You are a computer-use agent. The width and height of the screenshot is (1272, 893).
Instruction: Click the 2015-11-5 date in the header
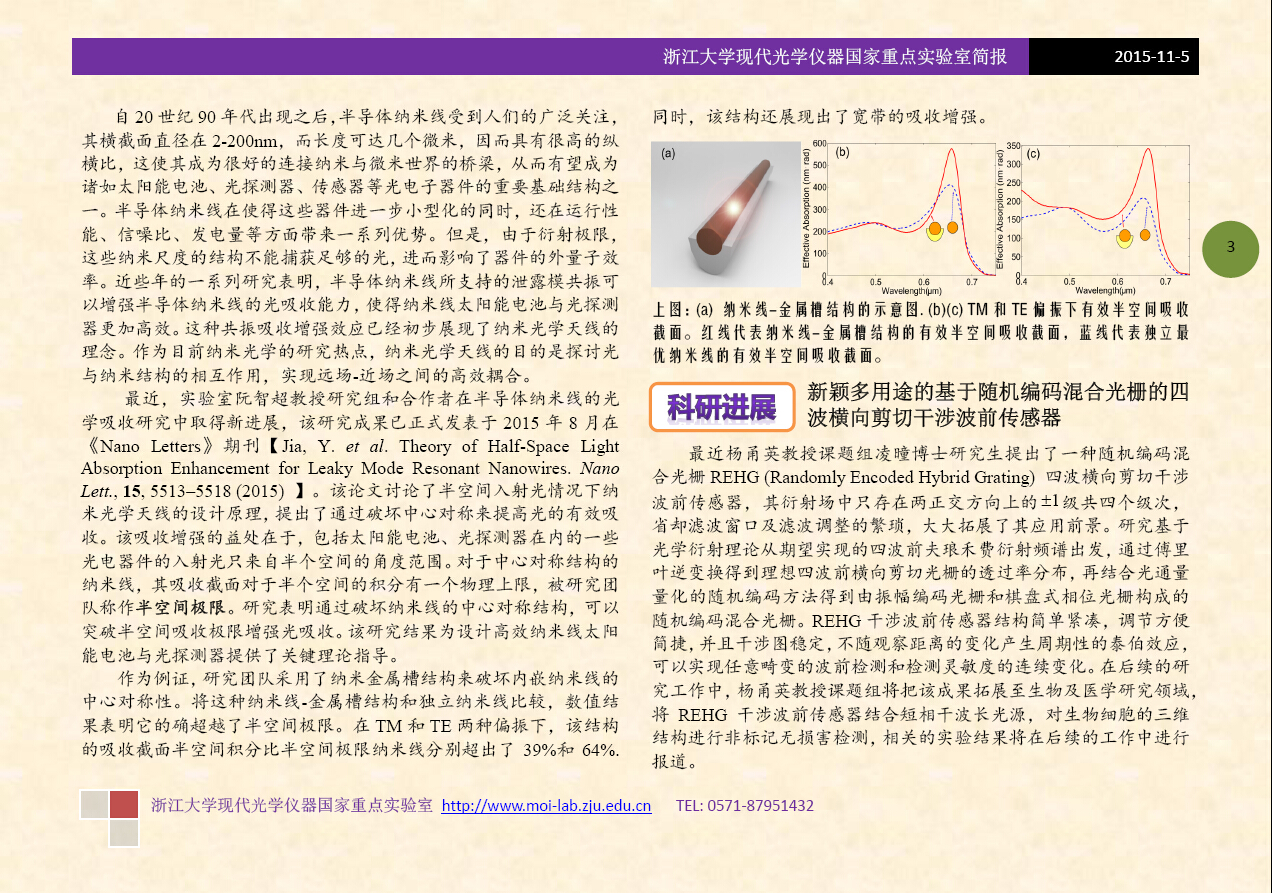coord(1151,57)
